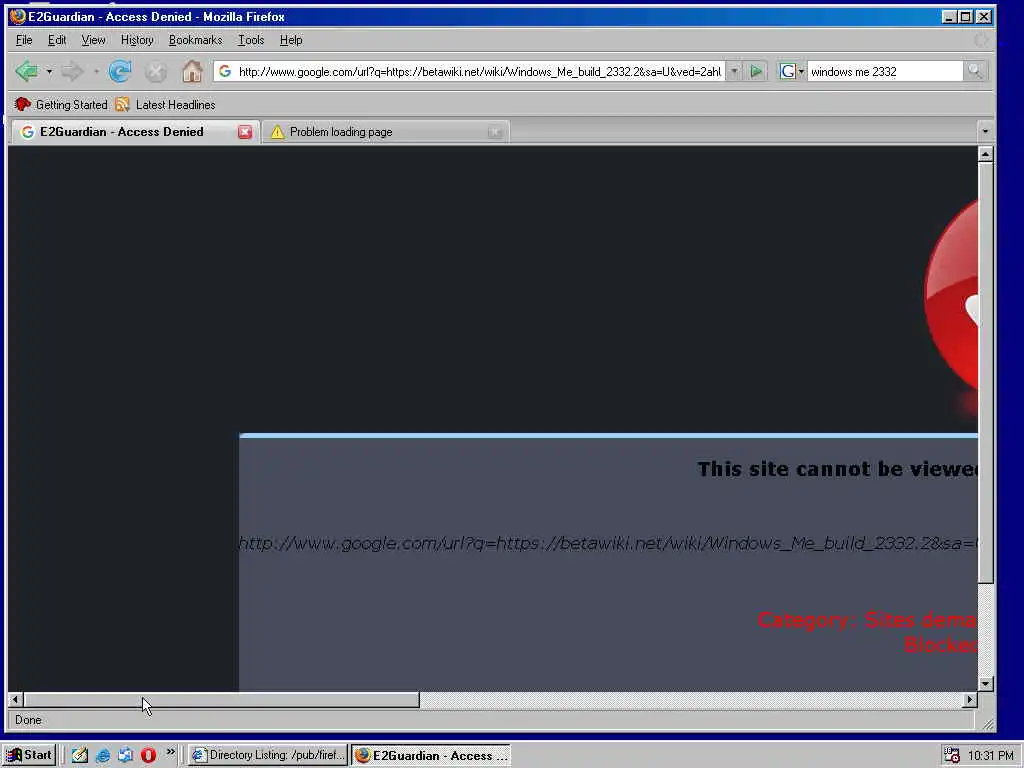Click the 10:31 PM taskbar clock
This screenshot has height=768, width=1024.
991,756
